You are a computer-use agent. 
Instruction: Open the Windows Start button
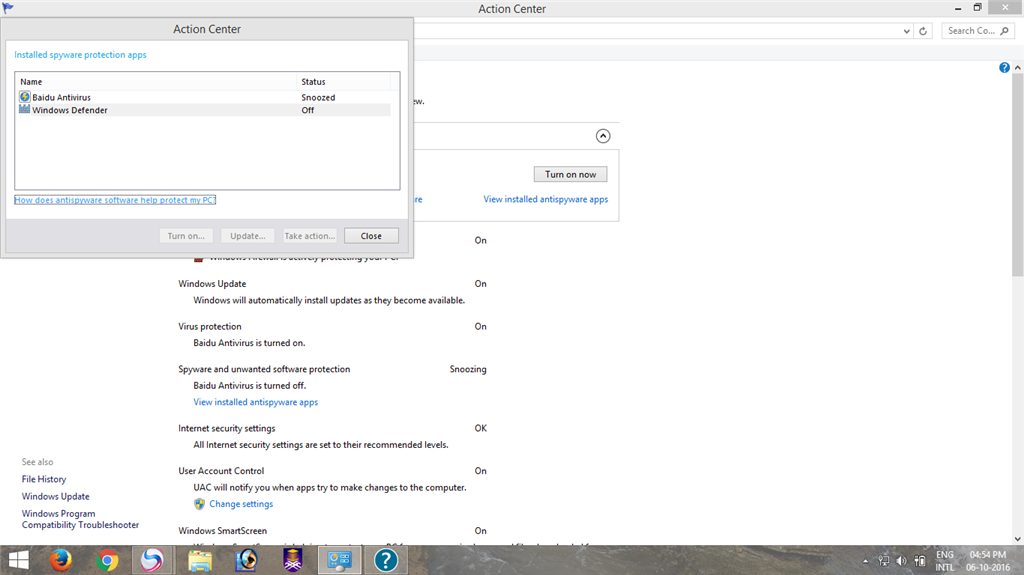pos(18,561)
